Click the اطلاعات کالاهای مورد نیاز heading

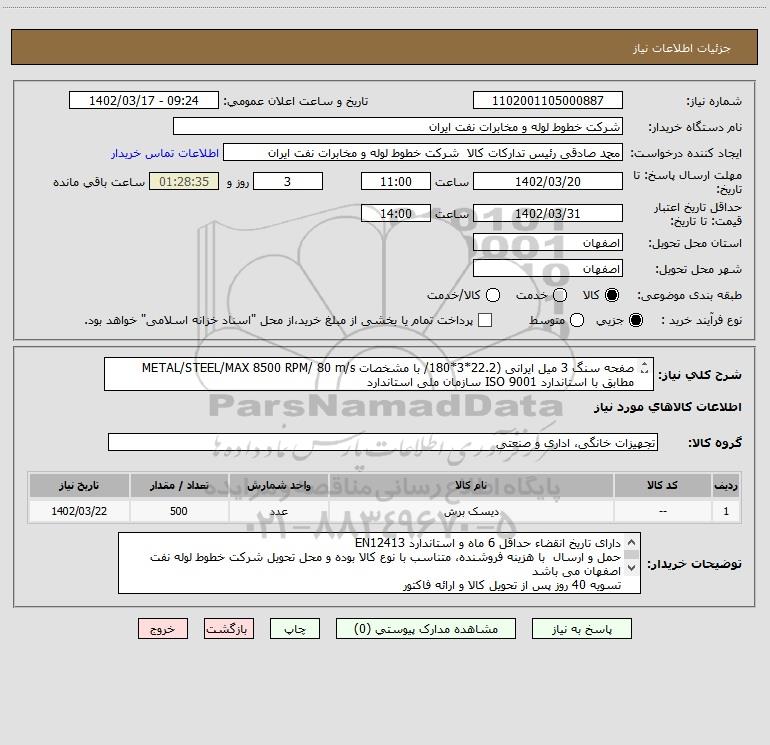coord(668,407)
